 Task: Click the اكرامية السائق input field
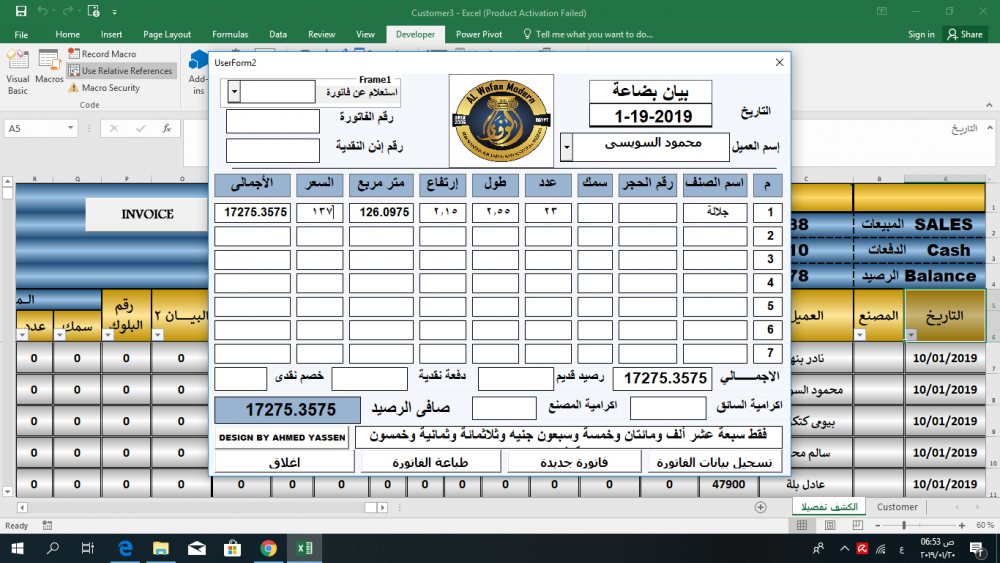click(668, 408)
